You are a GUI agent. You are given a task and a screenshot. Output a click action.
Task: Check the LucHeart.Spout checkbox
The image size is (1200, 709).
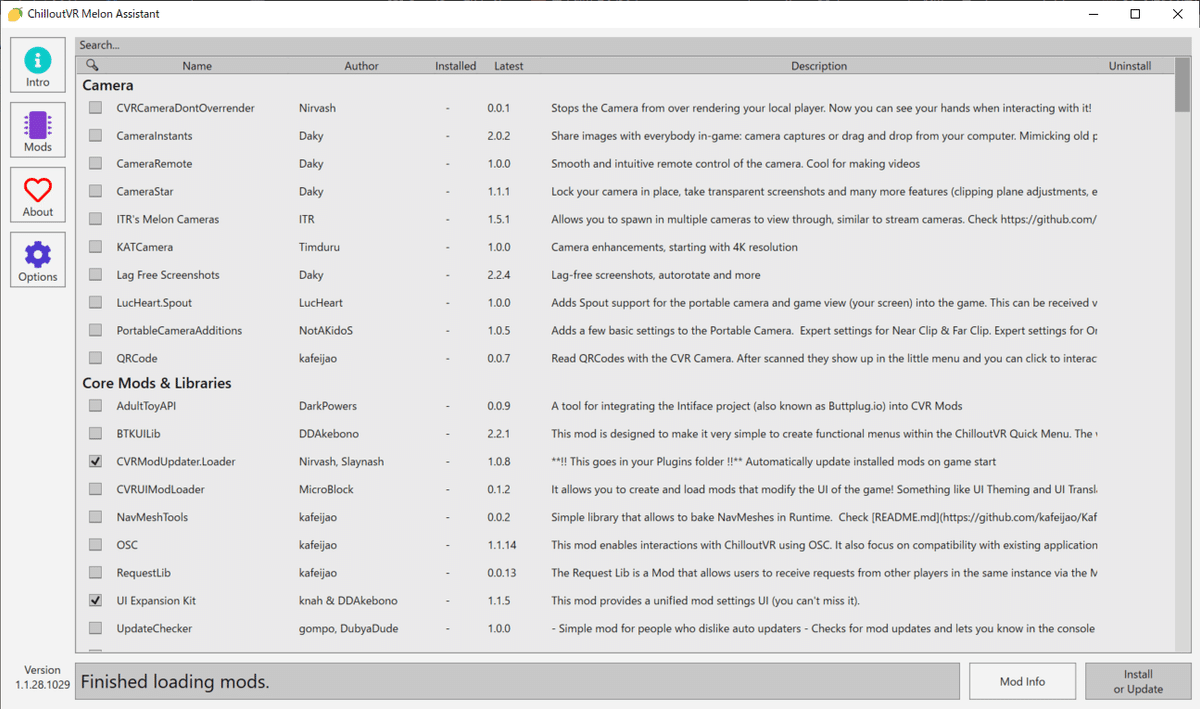(x=95, y=302)
